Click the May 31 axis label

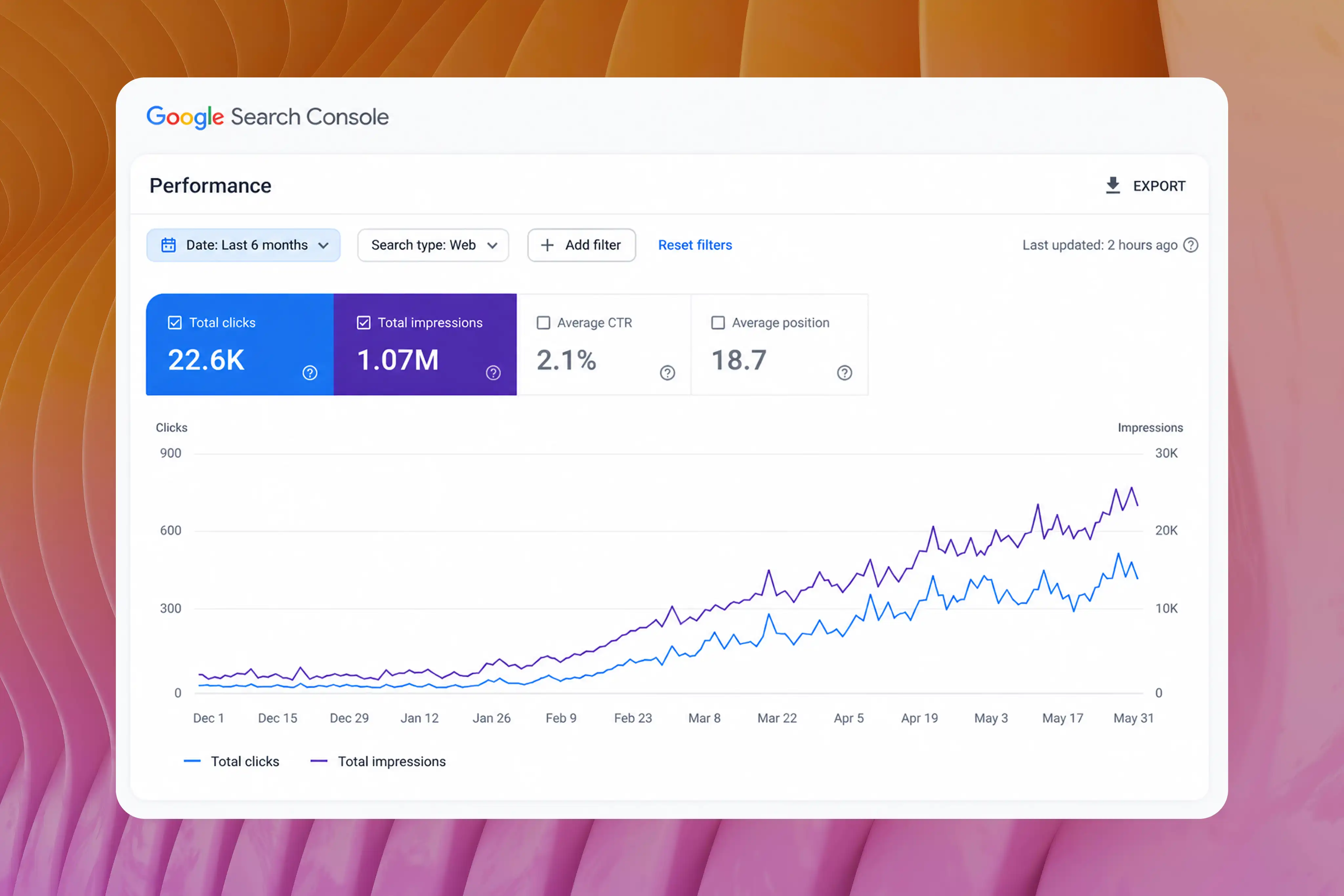coord(1134,718)
